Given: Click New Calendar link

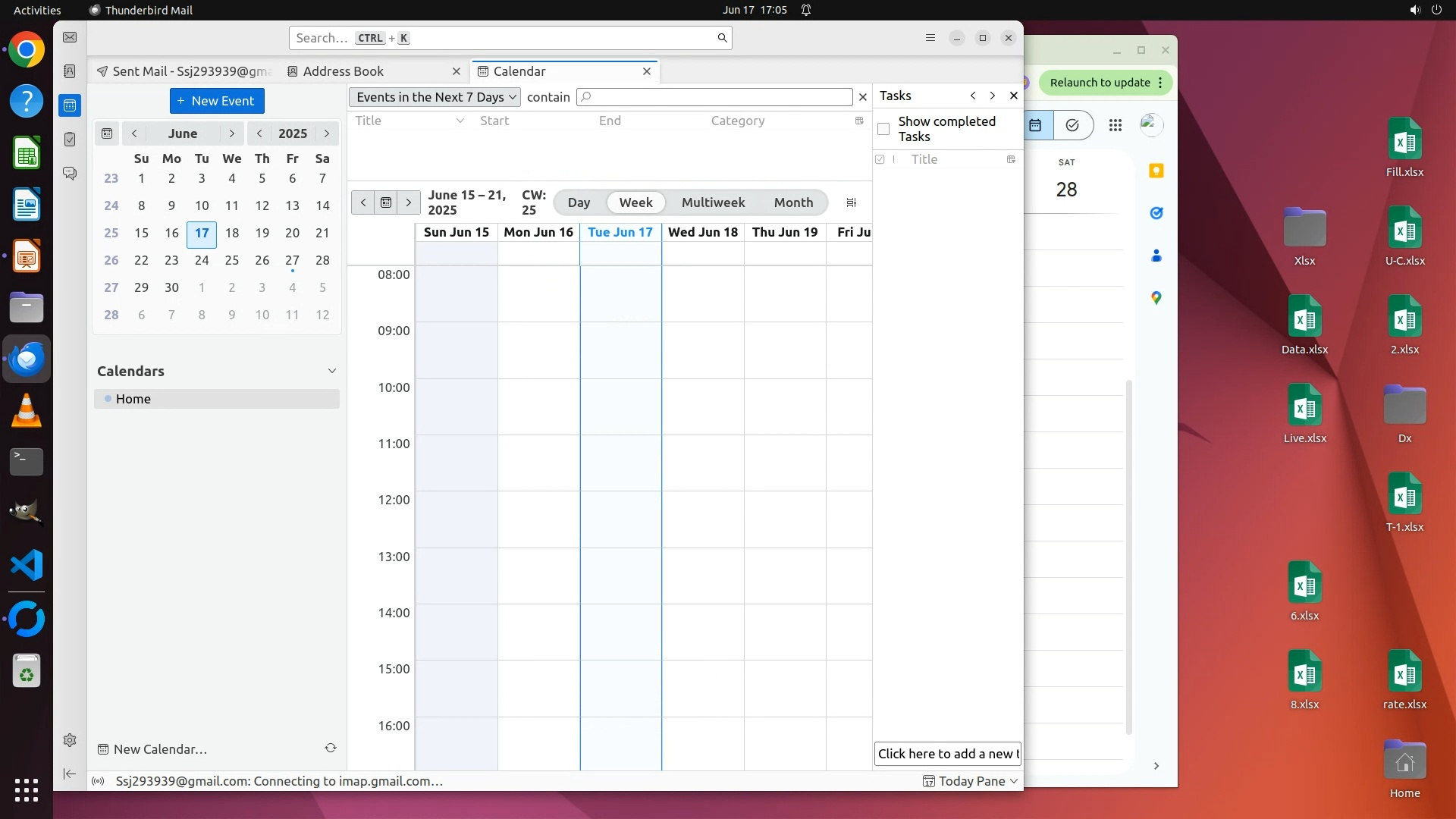Looking at the screenshot, I should pyautogui.click(x=159, y=749).
